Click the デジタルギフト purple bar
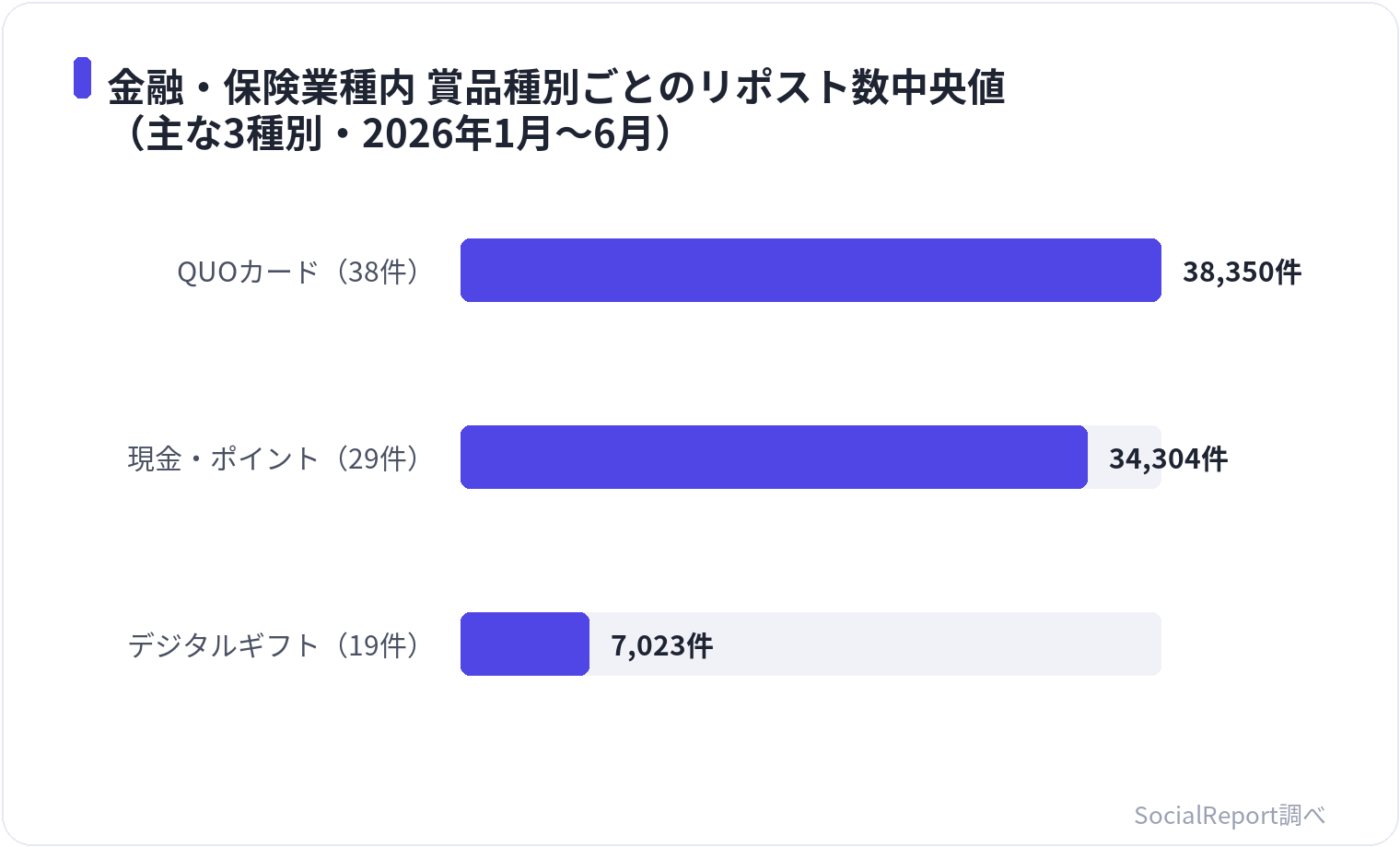Image resolution: width=1400 pixels, height=847 pixels. point(525,644)
